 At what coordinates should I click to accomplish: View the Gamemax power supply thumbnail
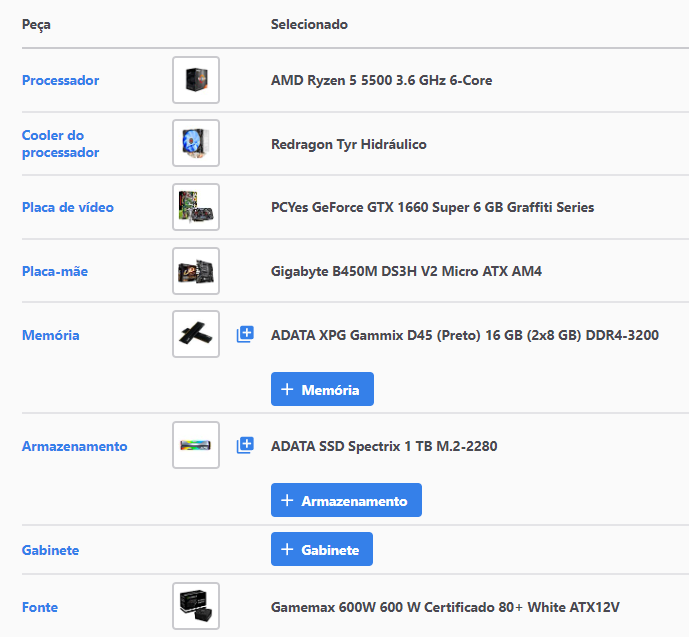pyautogui.click(x=196, y=606)
